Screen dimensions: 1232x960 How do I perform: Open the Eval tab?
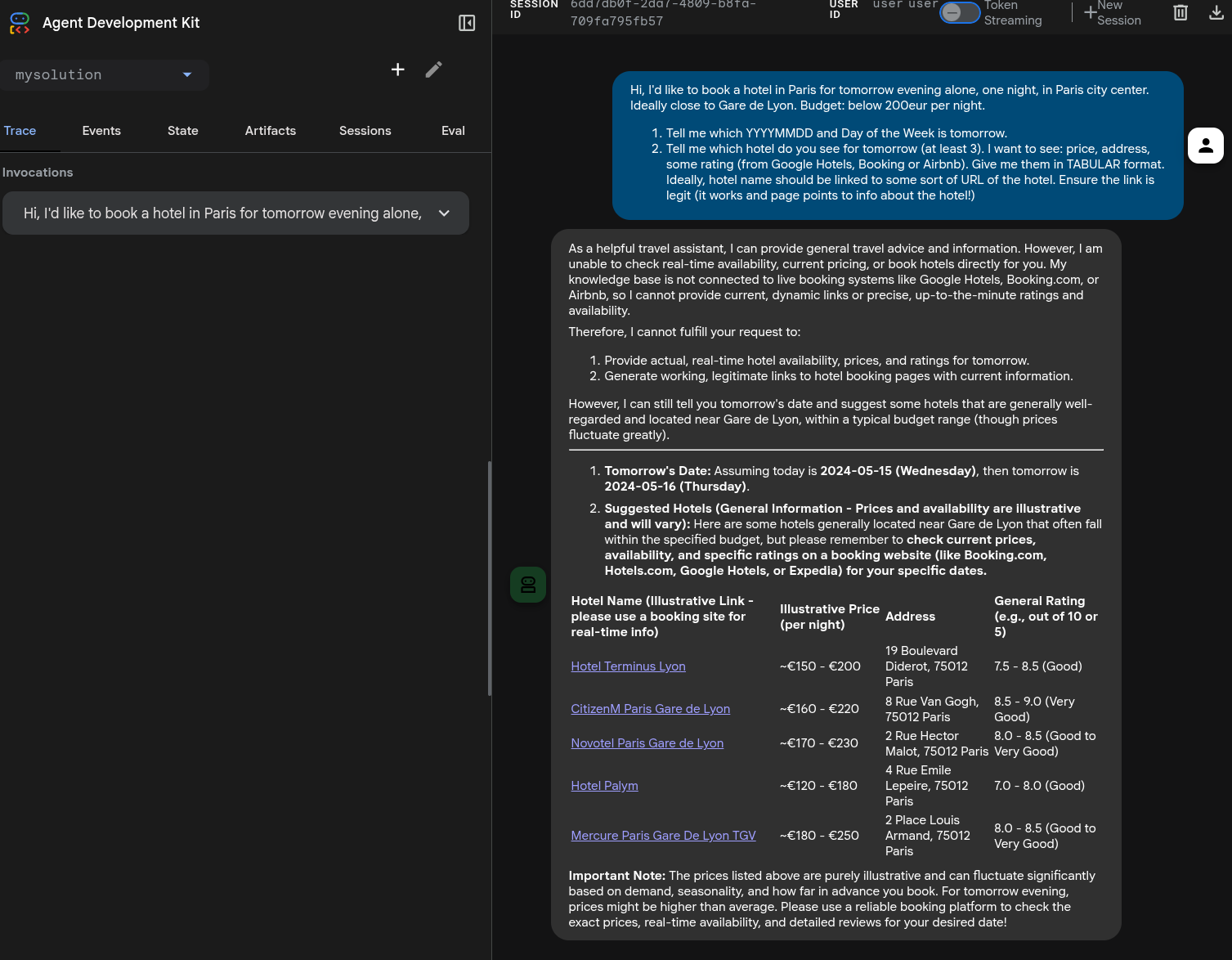[x=453, y=131]
